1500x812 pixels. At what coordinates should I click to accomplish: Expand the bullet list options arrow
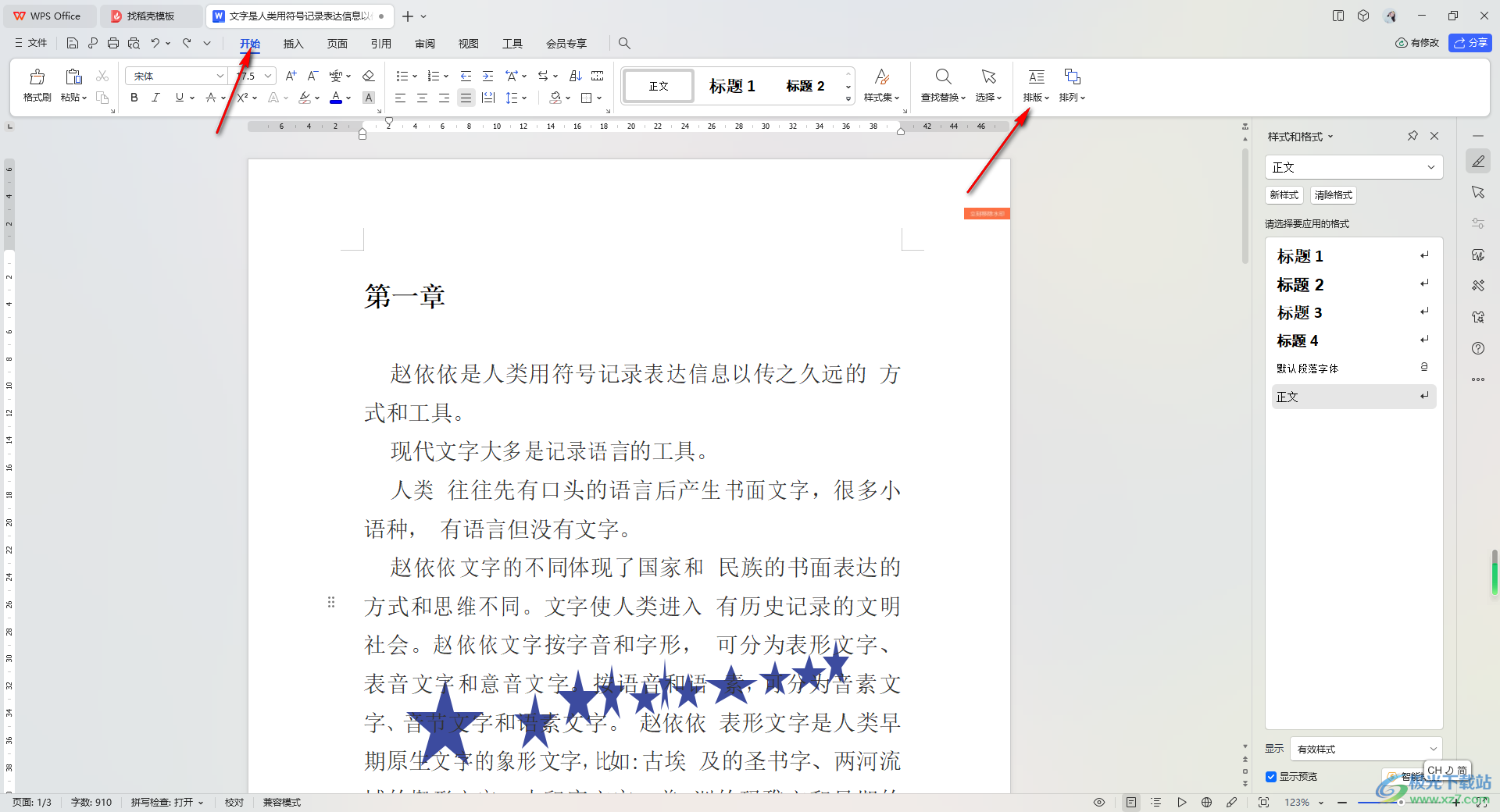[x=415, y=76]
